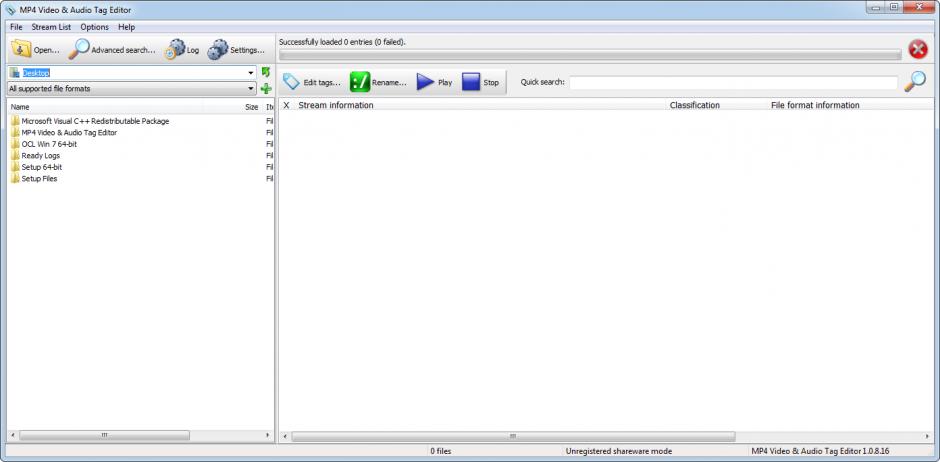Open files with the Open button
This screenshot has height=462, width=940.
click(x=36, y=50)
